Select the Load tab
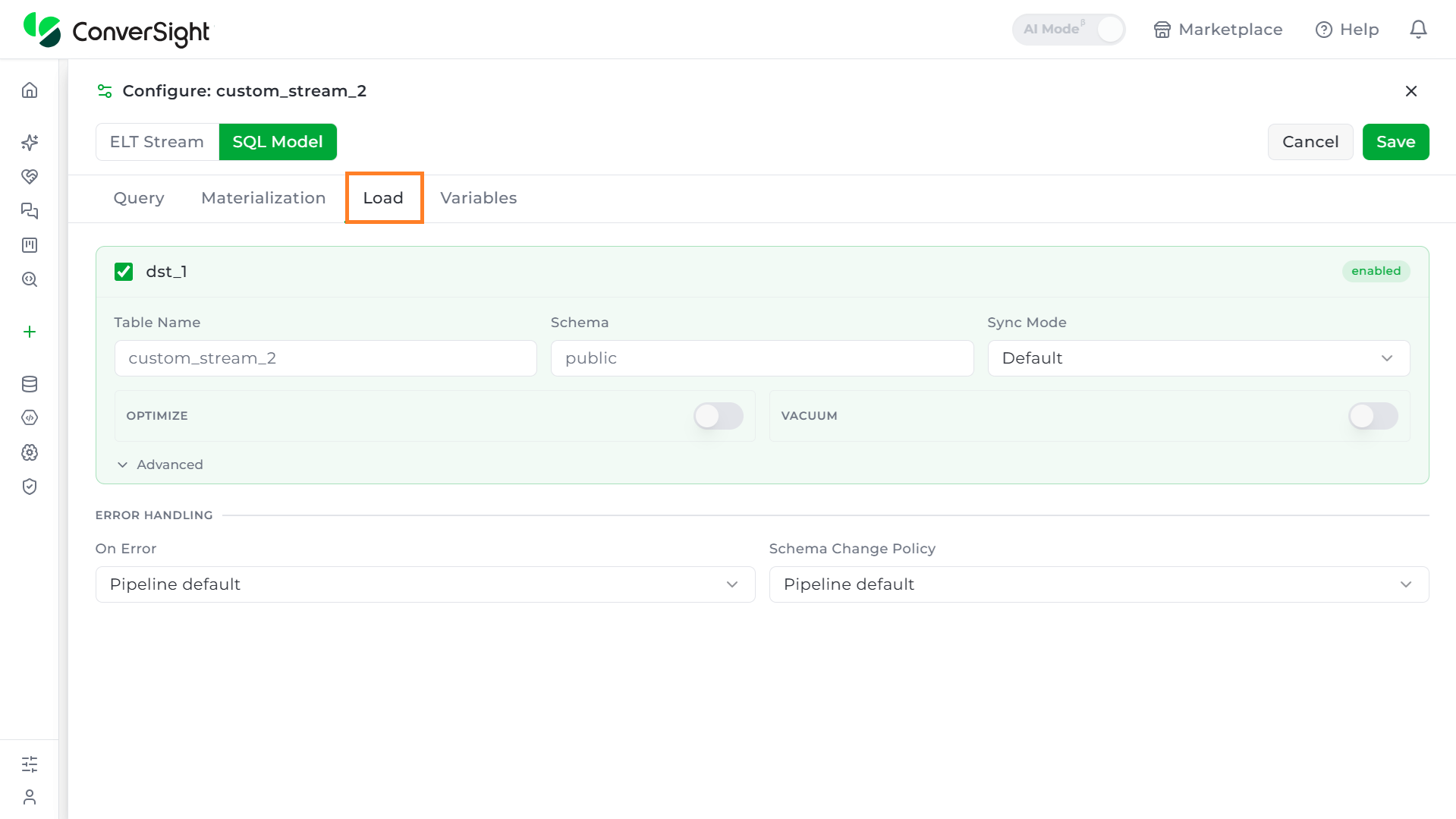Screen dimensions: 1456x819 point(383,198)
